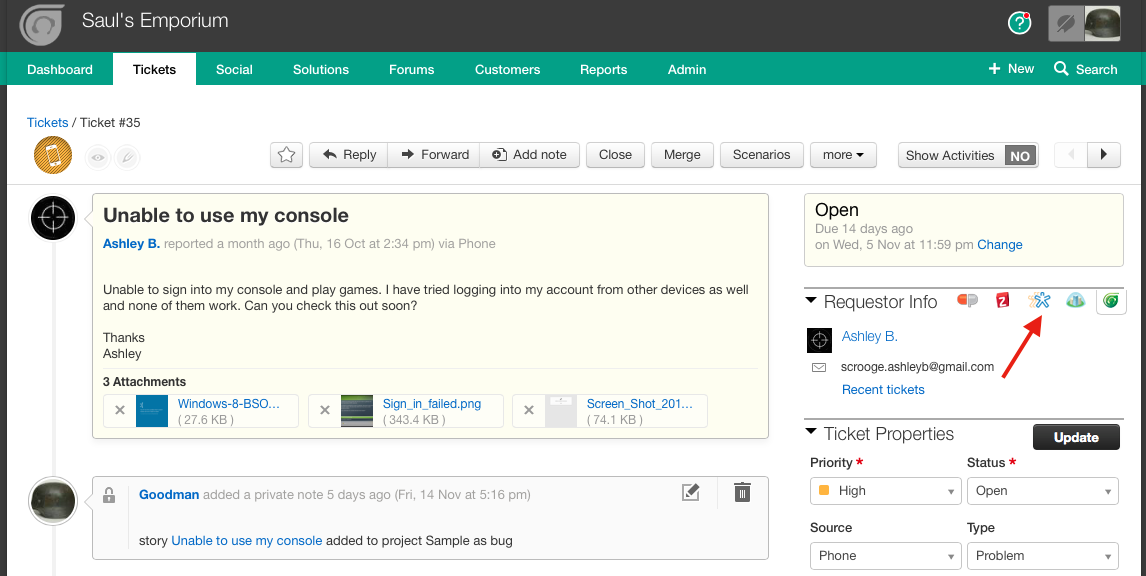Open the more dropdown button

click(843, 155)
